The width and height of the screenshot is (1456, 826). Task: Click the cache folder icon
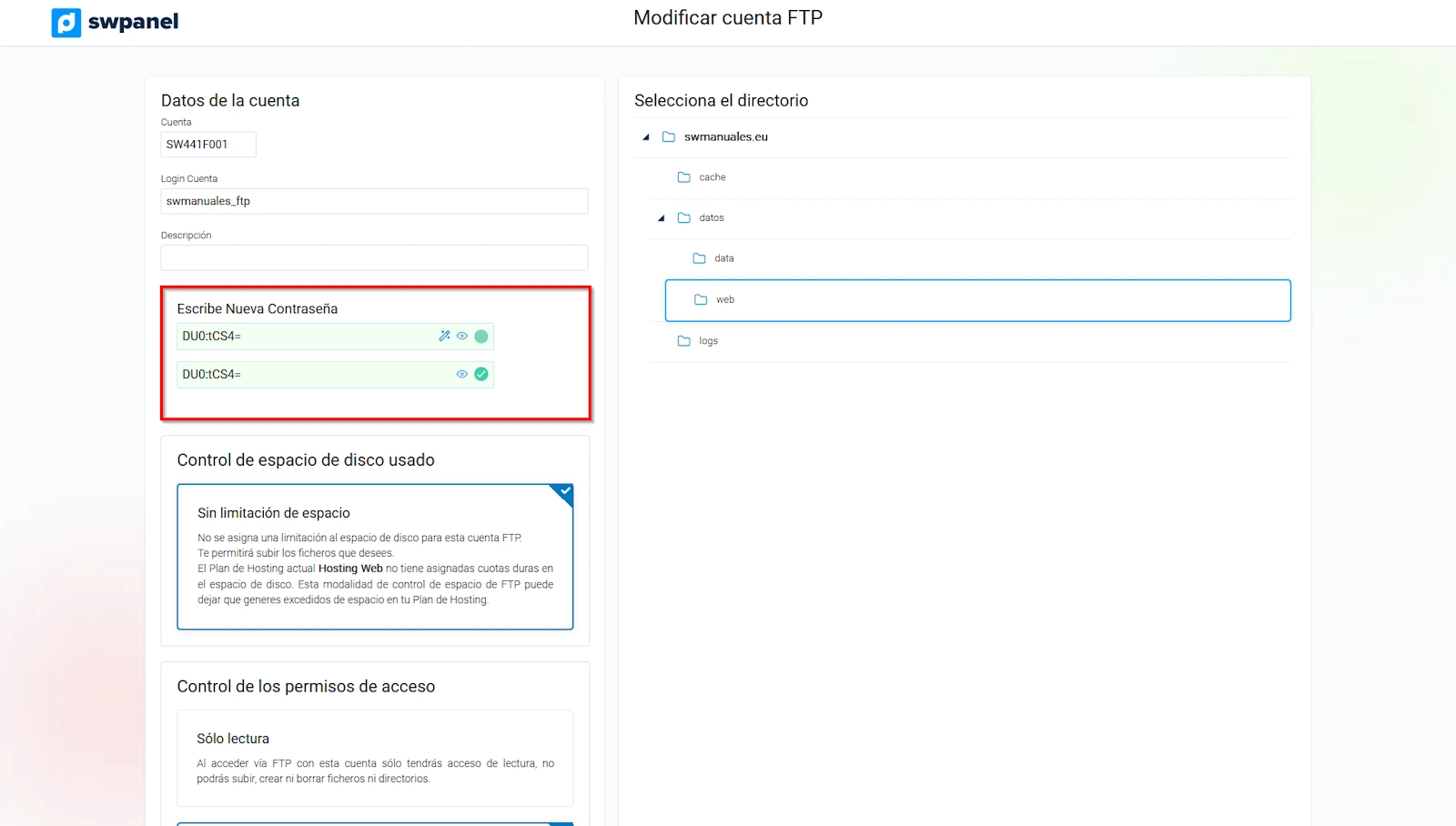click(x=684, y=177)
